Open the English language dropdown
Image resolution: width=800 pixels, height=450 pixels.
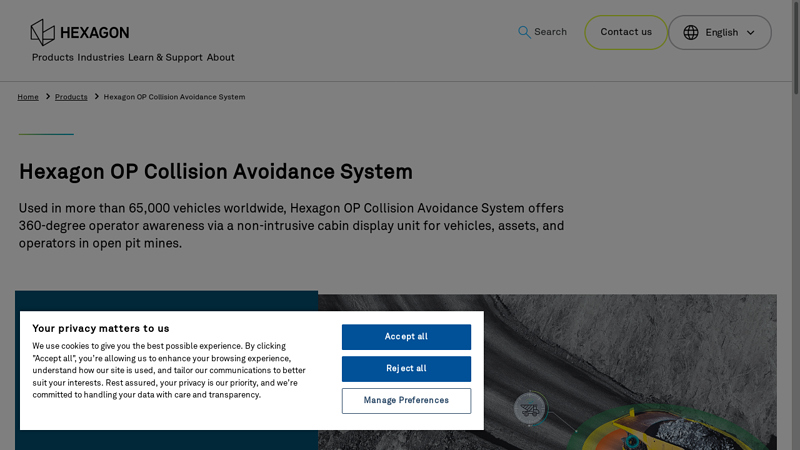720,33
